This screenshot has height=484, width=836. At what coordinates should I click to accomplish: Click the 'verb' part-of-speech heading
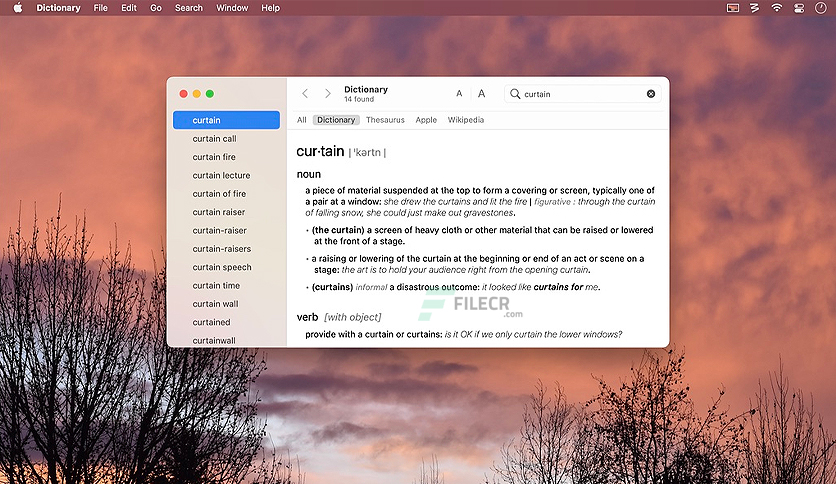pyautogui.click(x=307, y=317)
